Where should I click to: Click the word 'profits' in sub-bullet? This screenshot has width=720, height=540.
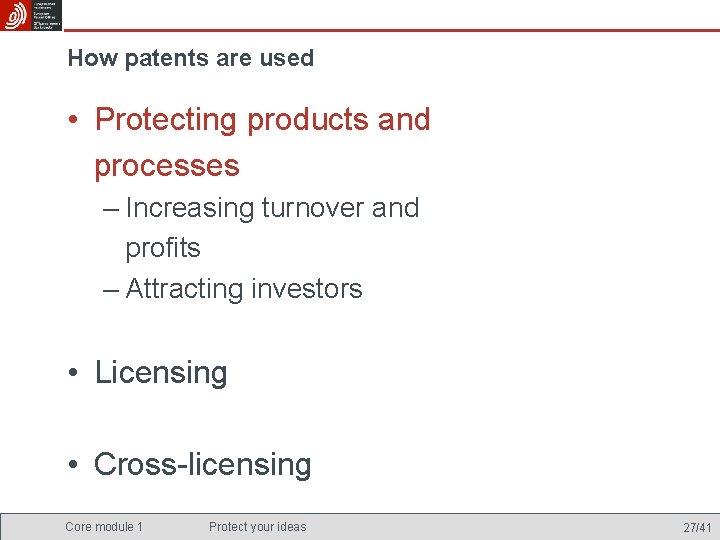click(x=163, y=248)
